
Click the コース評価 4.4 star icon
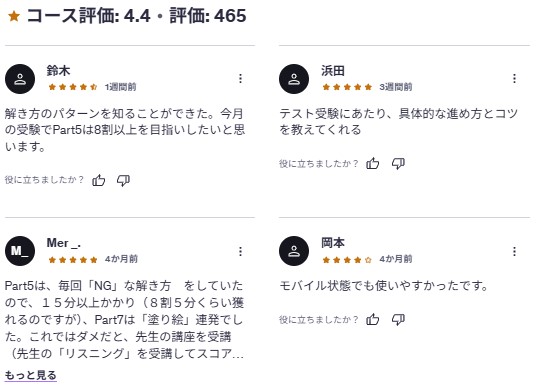14,16
